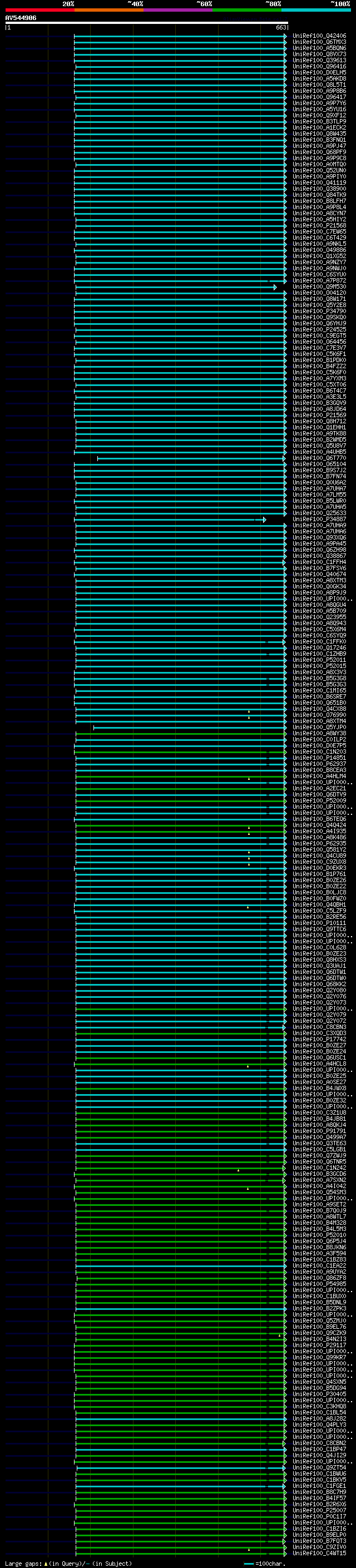Select label UniRef100_Q9CZK9
The width and height of the screenshot is (356, 1568).
(319, 1333)
